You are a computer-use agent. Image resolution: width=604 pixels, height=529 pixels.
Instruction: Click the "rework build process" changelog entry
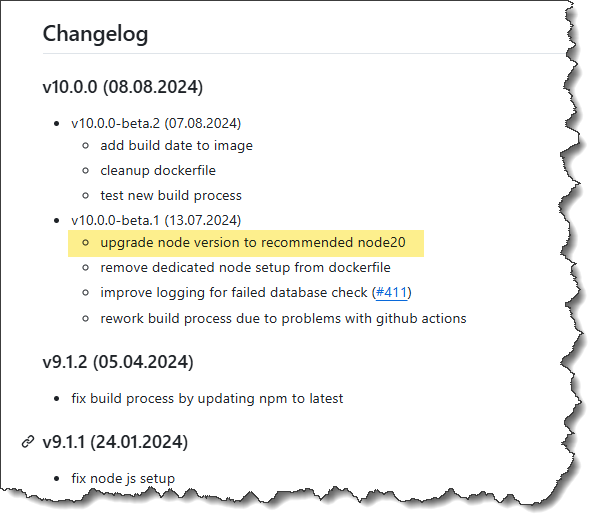click(x=283, y=319)
